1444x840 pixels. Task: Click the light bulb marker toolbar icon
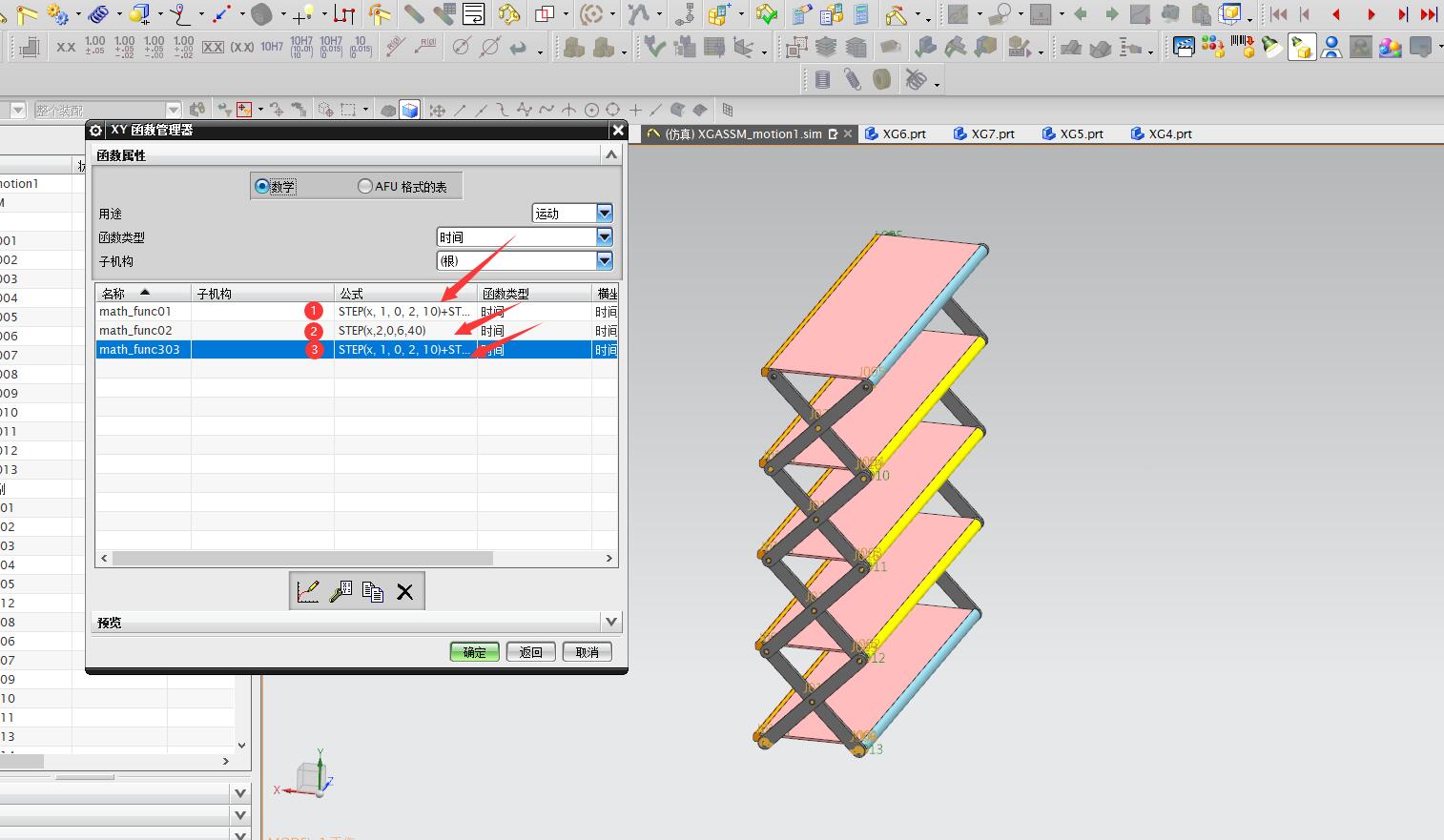tap(304, 14)
